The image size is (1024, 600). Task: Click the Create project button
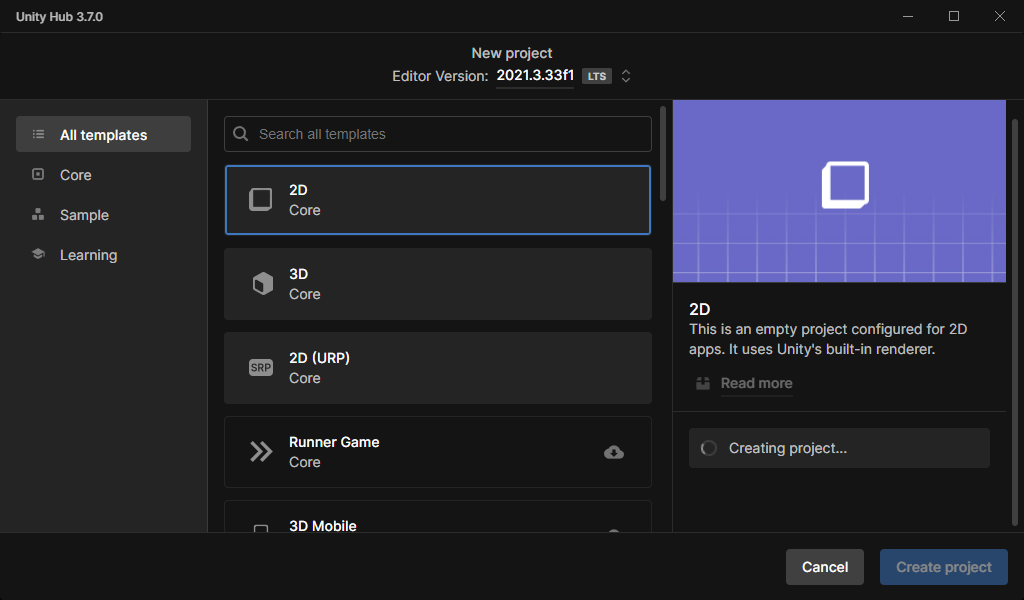tap(943, 567)
